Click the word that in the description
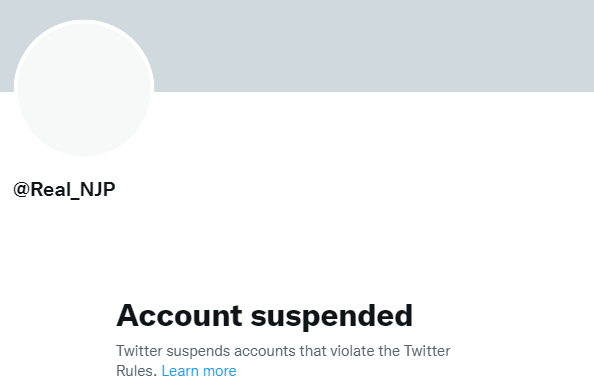This screenshot has width=594, height=384. [313, 351]
